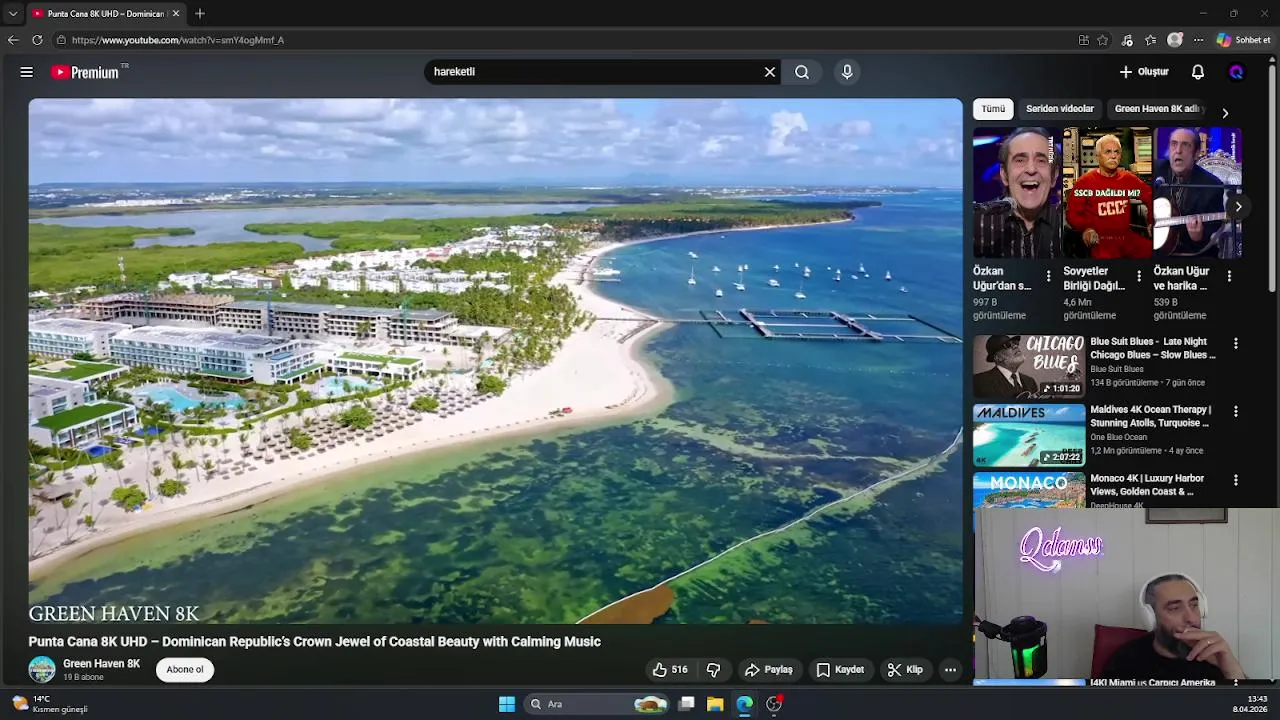
Task: Click the video player to pause
Action: 495,360
